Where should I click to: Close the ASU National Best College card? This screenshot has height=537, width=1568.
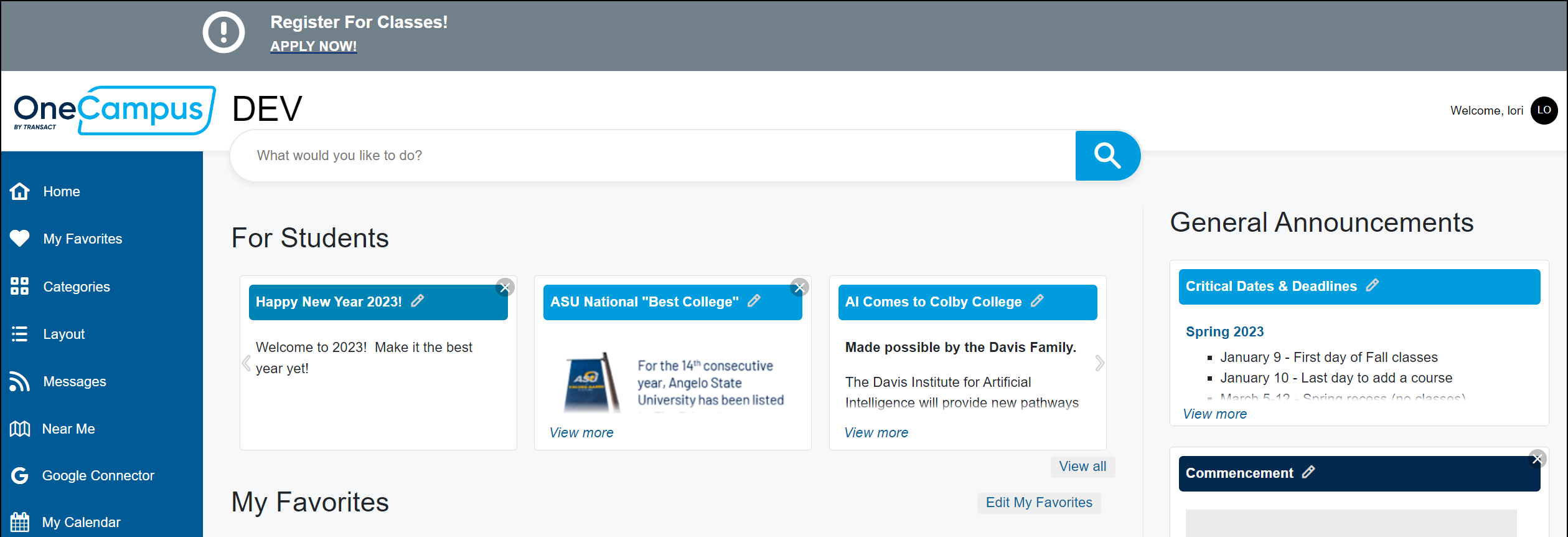tap(799, 287)
